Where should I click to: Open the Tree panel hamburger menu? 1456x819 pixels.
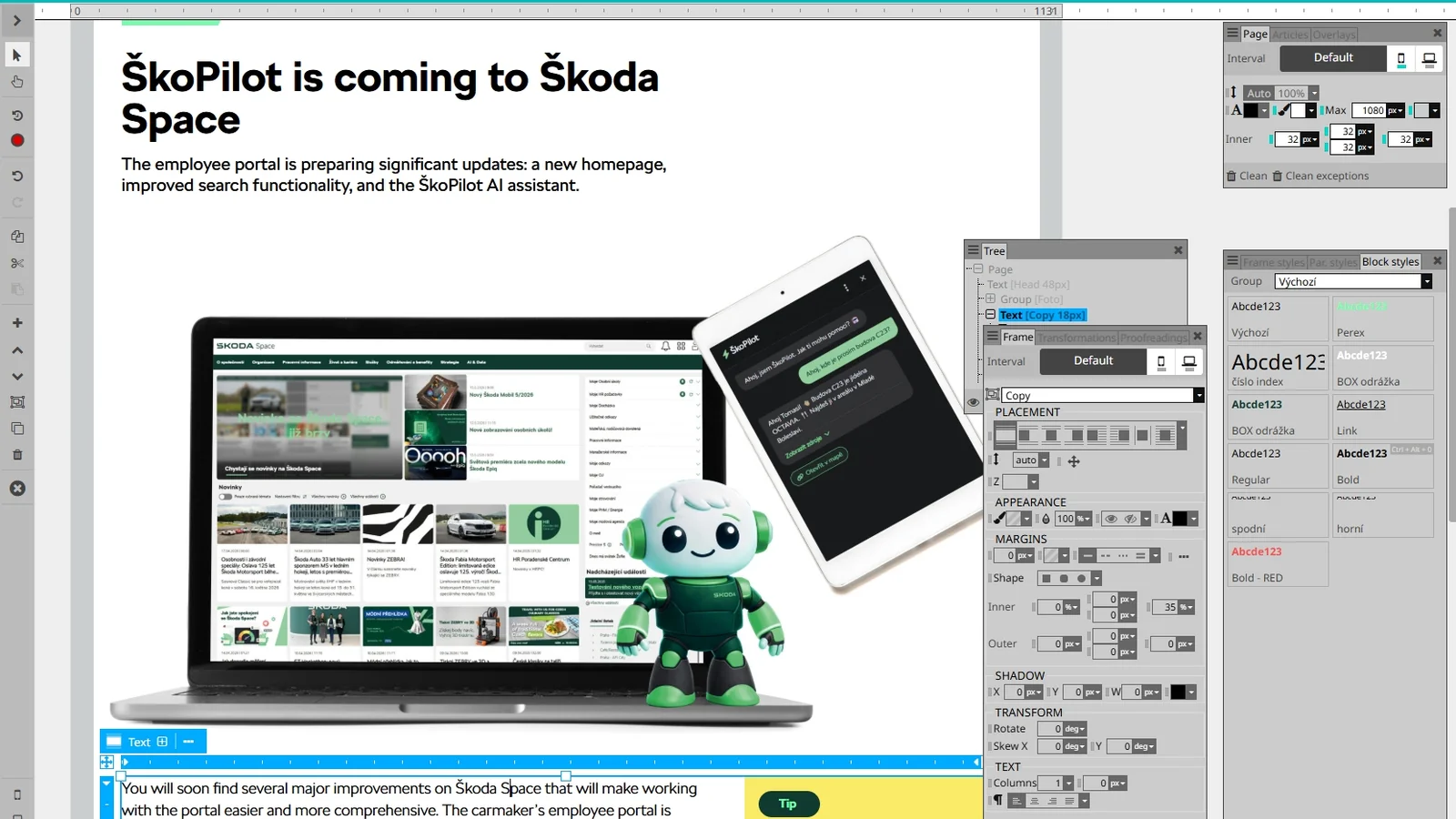(x=974, y=250)
